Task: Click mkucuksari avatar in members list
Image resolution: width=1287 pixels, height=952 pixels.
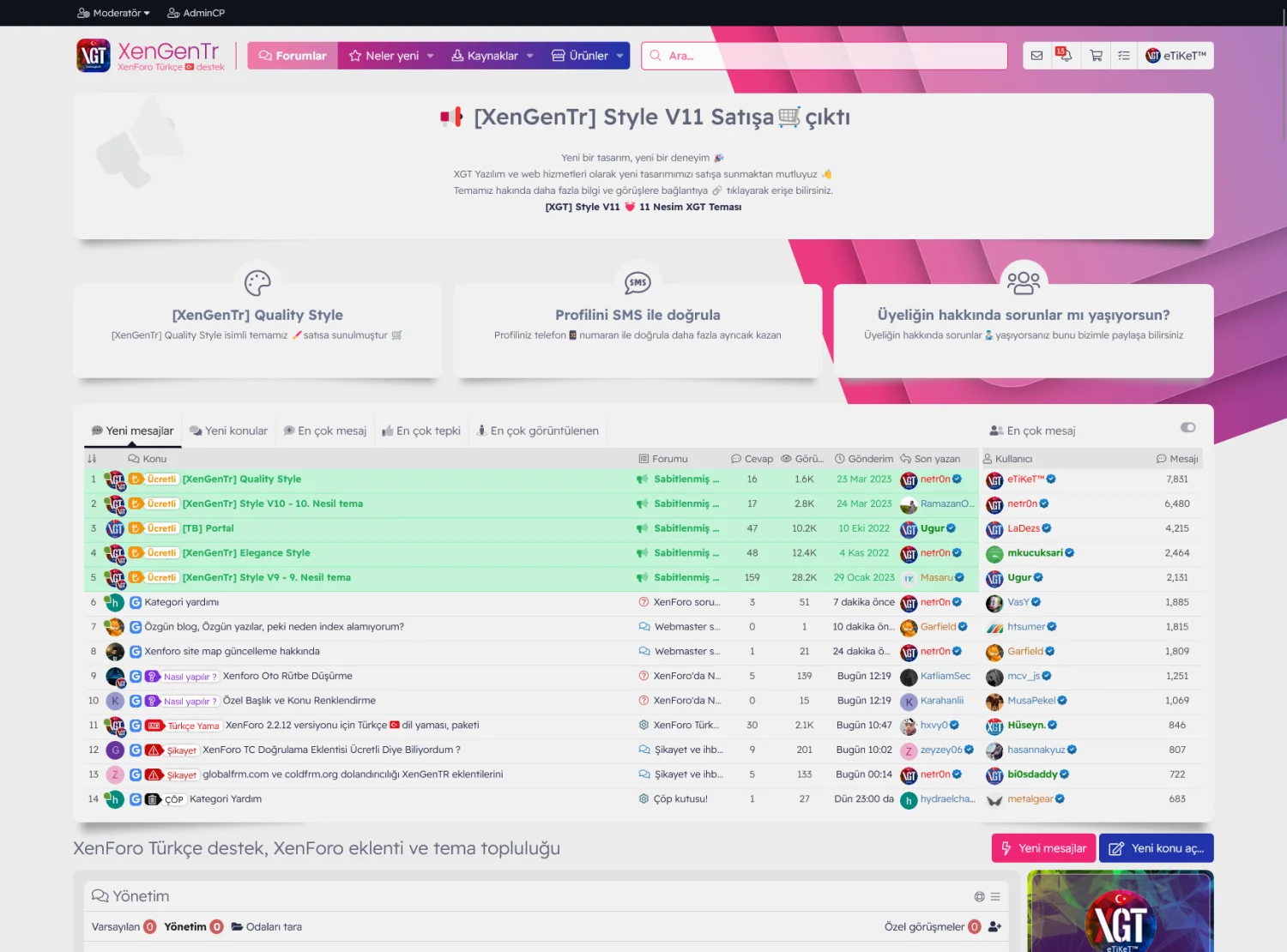Action: pyautogui.click(x=994, y=553)
